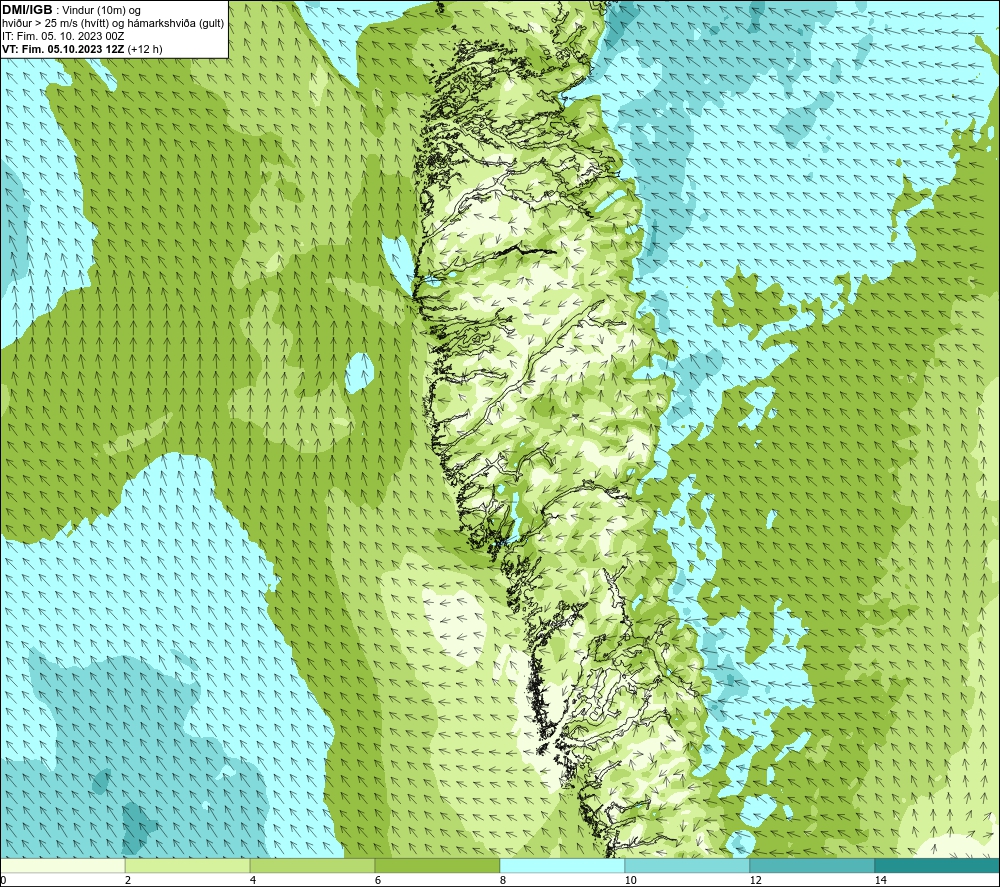Click the 'Vindur (10m) og' text

click(x=102, y=11)
